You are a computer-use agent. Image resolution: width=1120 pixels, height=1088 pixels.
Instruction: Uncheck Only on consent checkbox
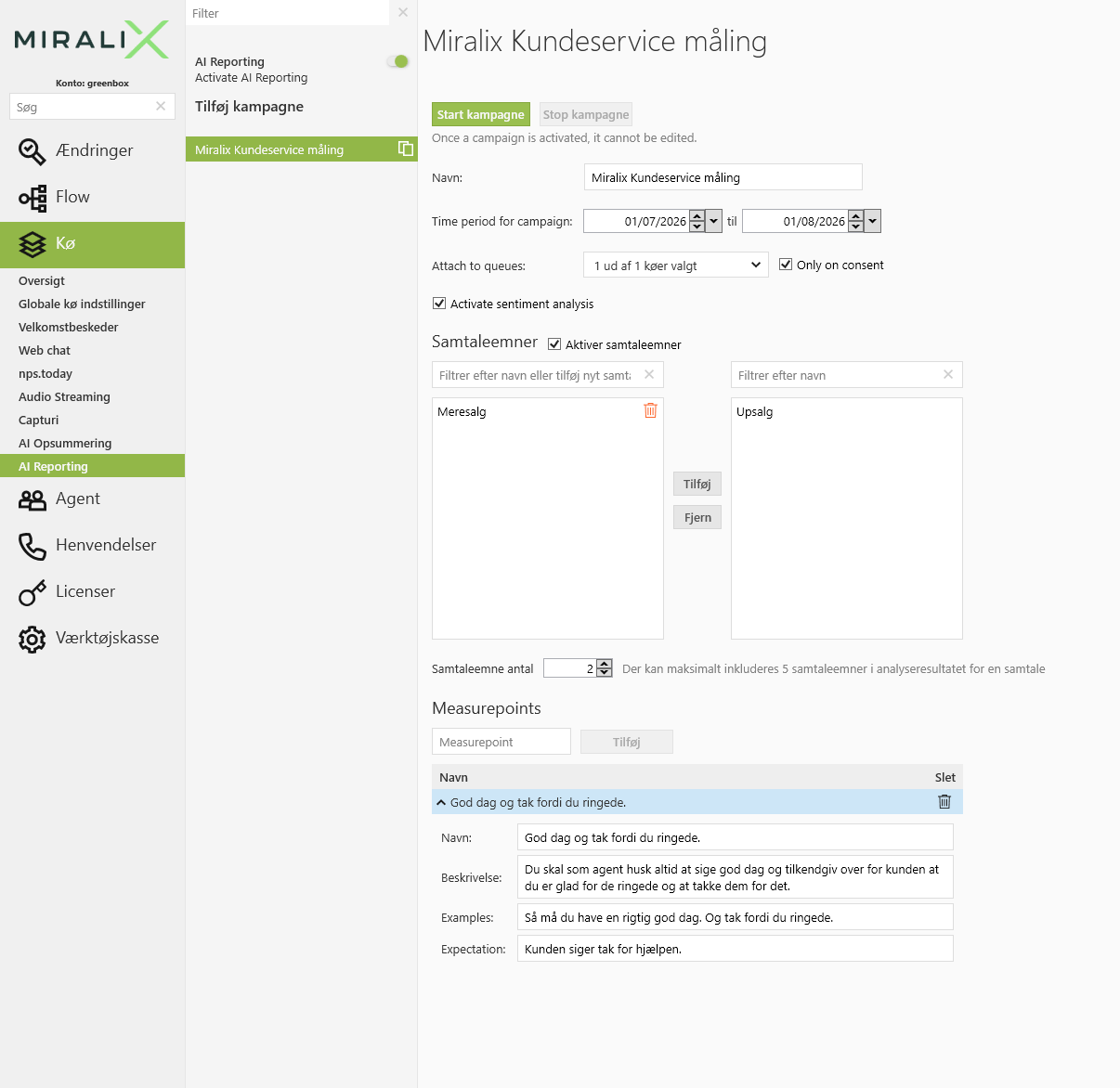coord(786,265)
